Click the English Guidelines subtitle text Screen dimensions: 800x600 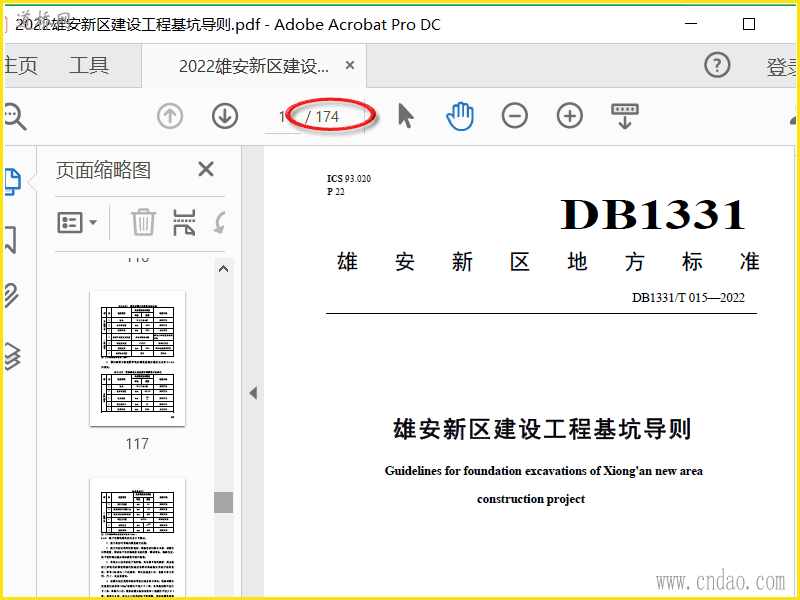pos(544,470)
